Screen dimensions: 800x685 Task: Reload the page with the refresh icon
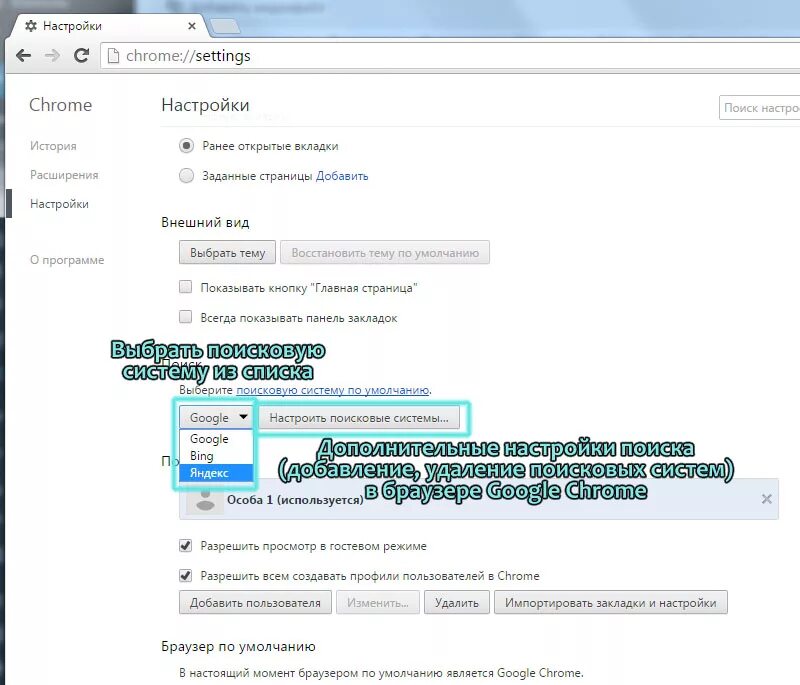point(81,55)
